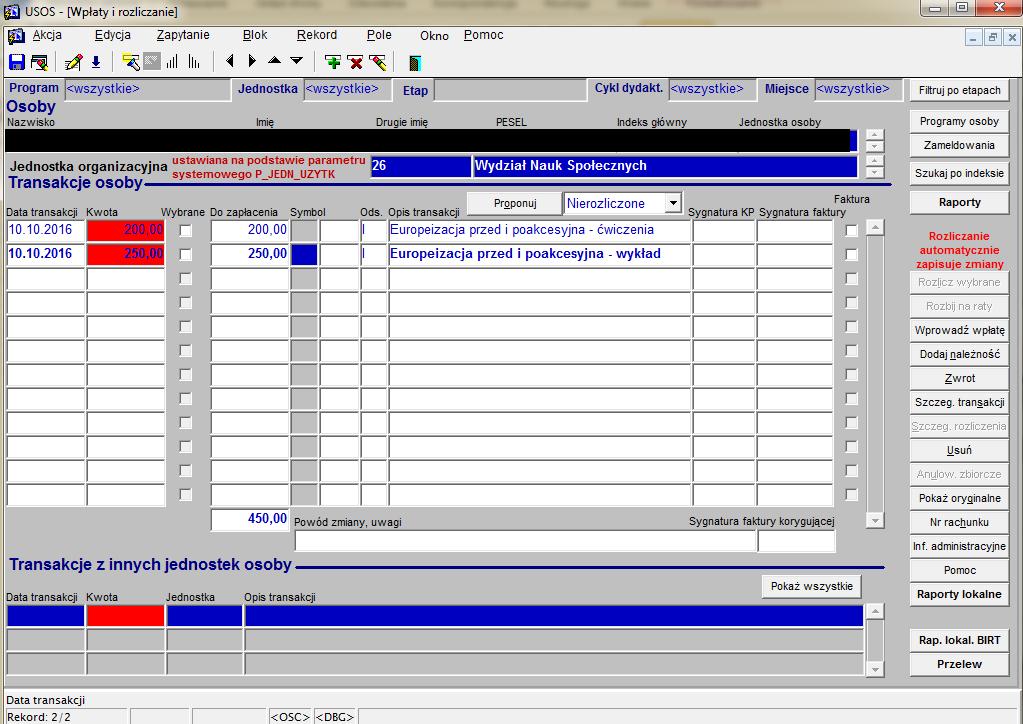This screenshot has height=724, width=1023.
Task: Click the Zameldowania button
Action: click(x=959, y=145)
